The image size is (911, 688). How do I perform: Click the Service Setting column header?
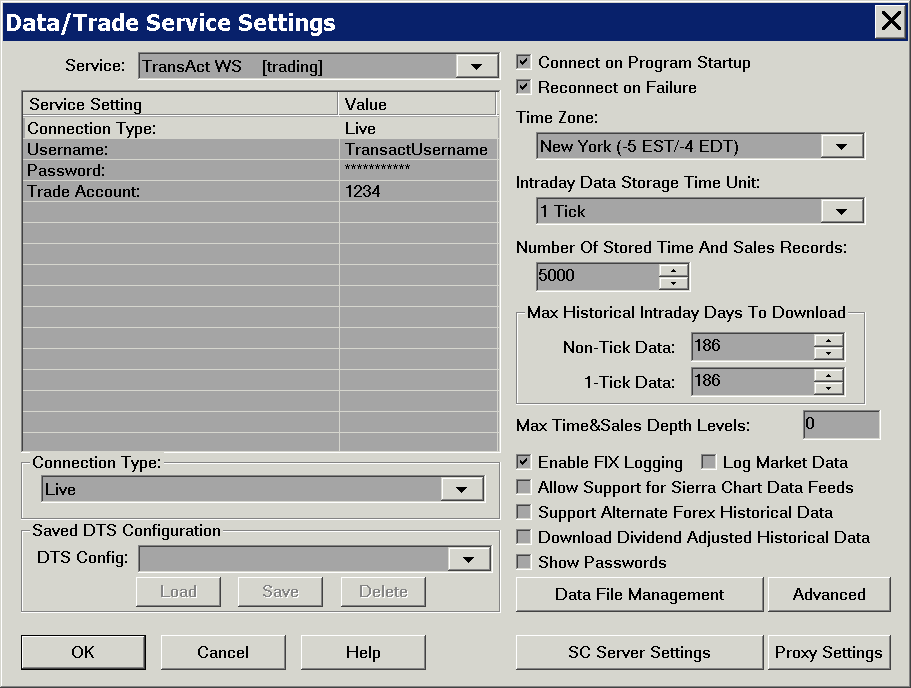click(x=180, y=105)
